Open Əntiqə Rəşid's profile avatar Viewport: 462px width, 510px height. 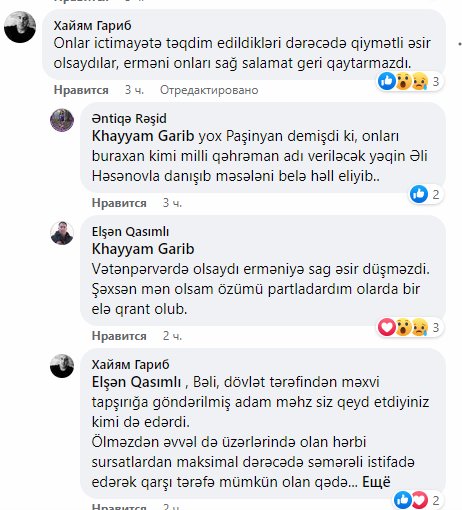pyautogui.click(x=62, y=120)
